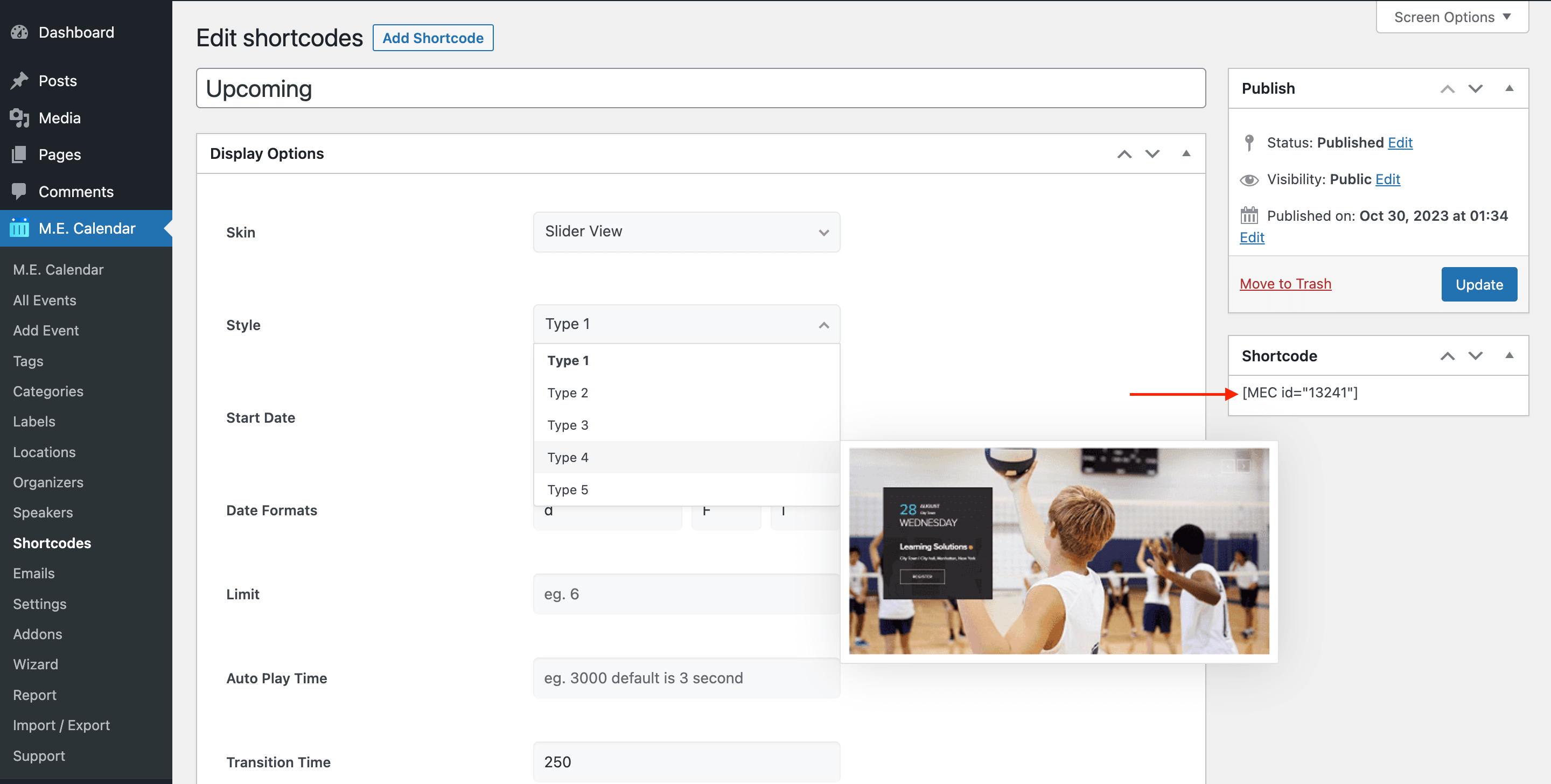Image resolution: width=1551 pixels, height=784 pixels.
Task: Select Type 4 from Style list
Action: pyautogui.click(x=568, y=458)
